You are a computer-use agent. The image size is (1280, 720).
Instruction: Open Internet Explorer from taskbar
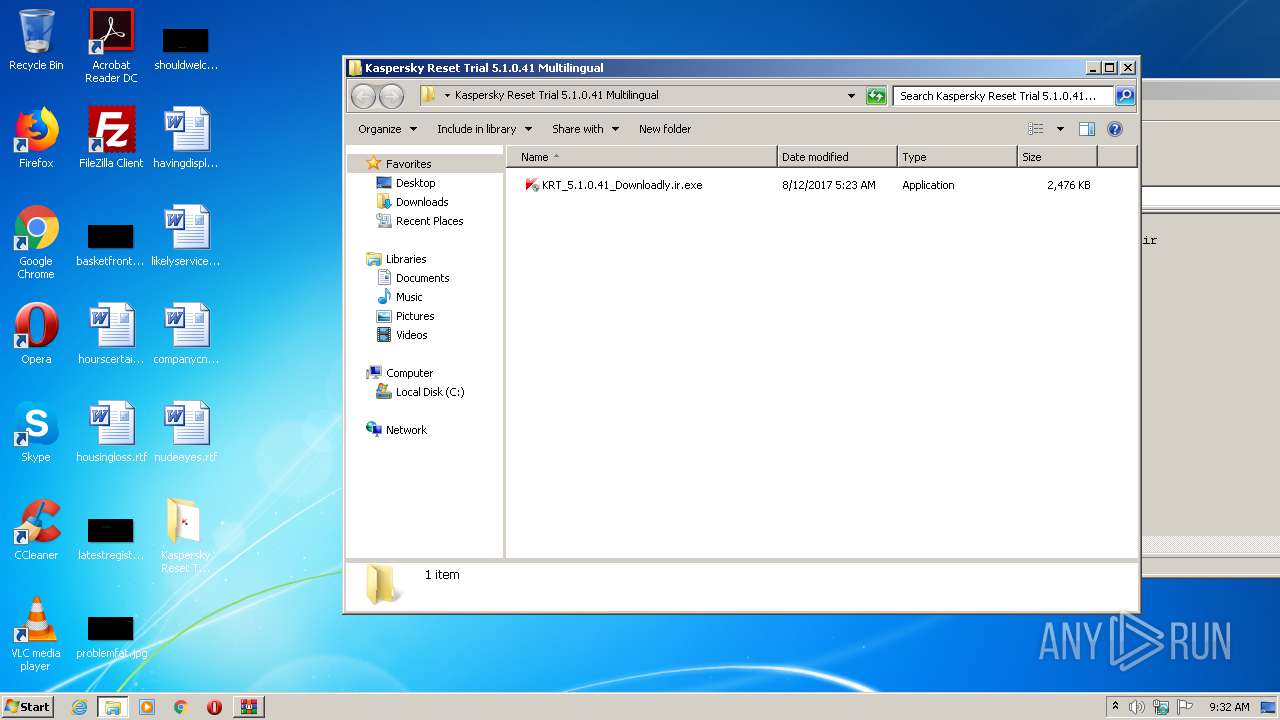(x=80, y=707)
